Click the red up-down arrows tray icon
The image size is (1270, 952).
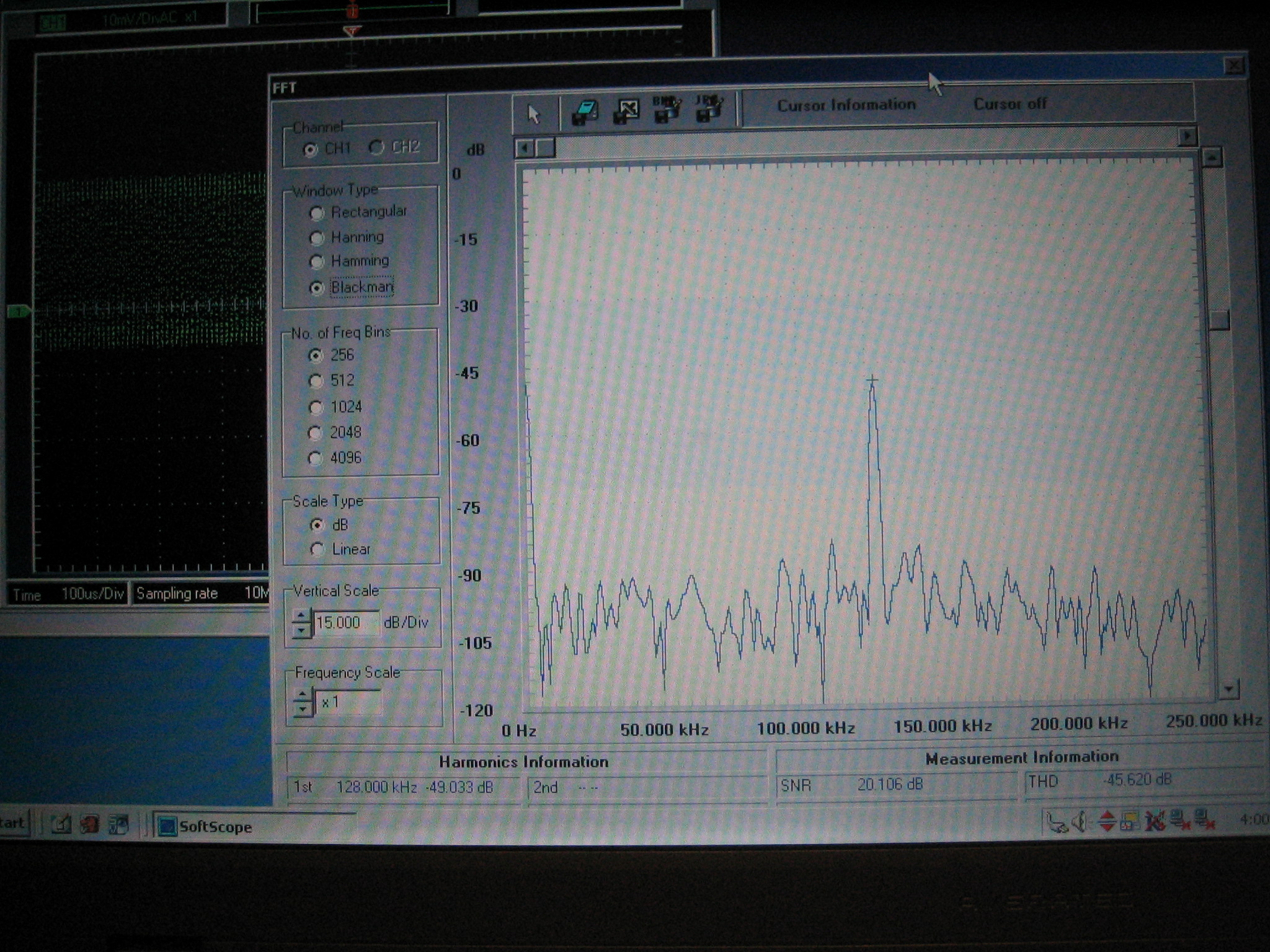(x=1107, y=821)
